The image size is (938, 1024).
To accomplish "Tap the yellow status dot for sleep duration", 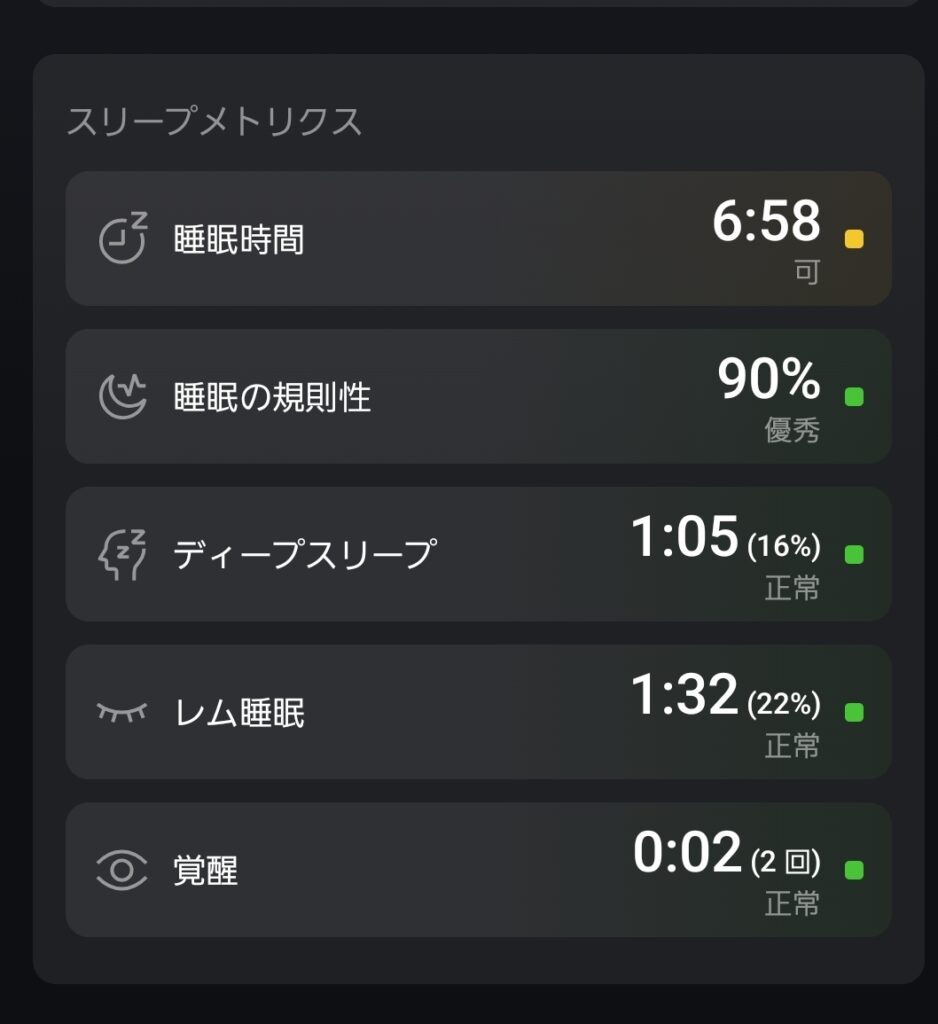I will tap(854, 239).
